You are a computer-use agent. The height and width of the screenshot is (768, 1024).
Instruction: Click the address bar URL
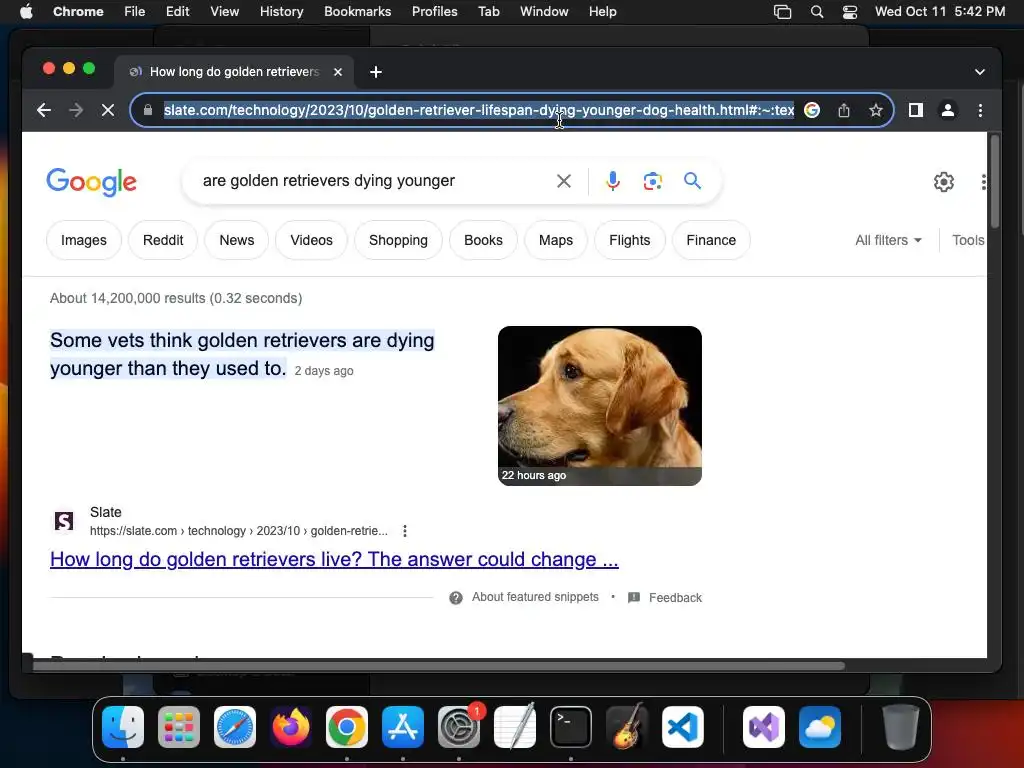[478, 110]
